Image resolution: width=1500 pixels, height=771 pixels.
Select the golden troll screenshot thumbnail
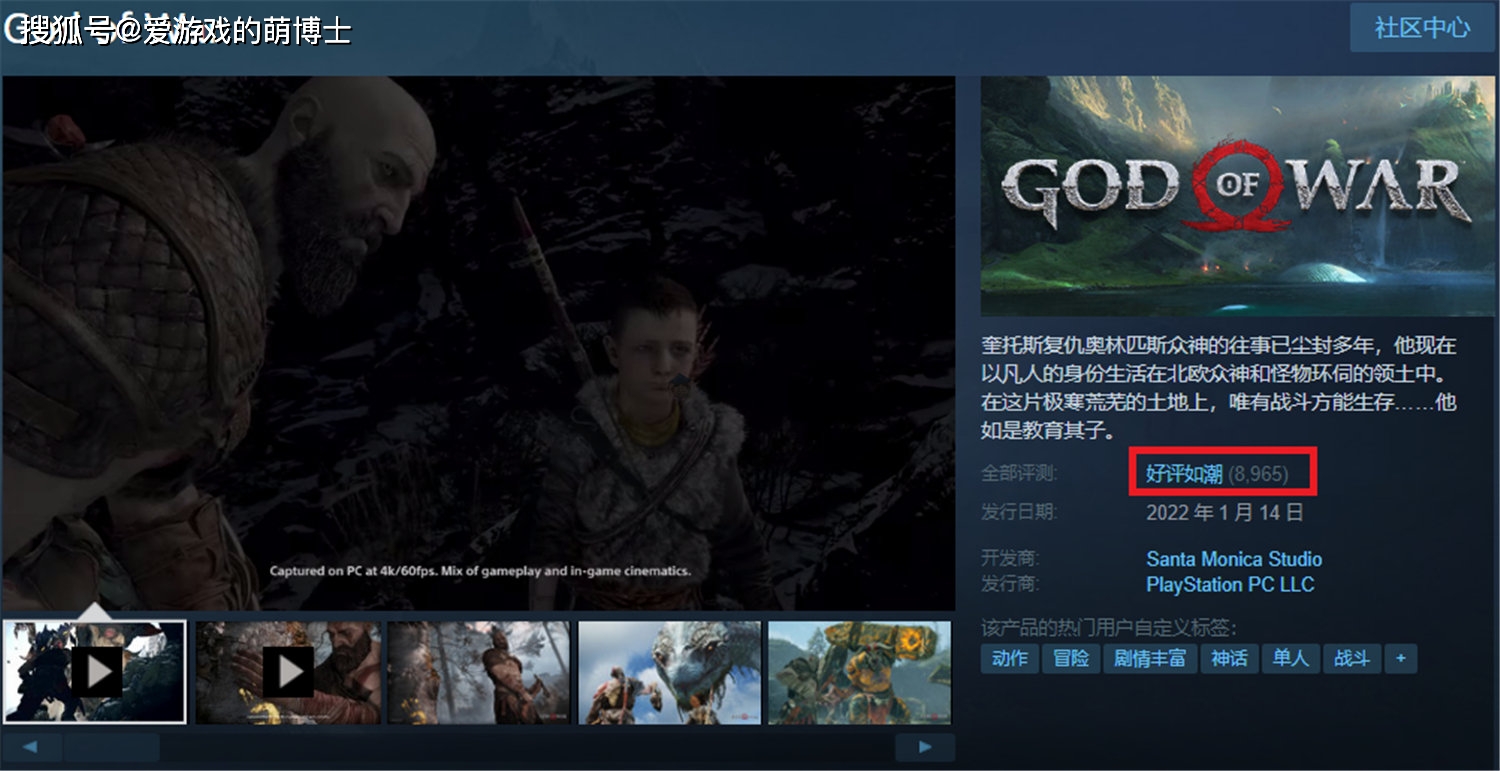860,672
